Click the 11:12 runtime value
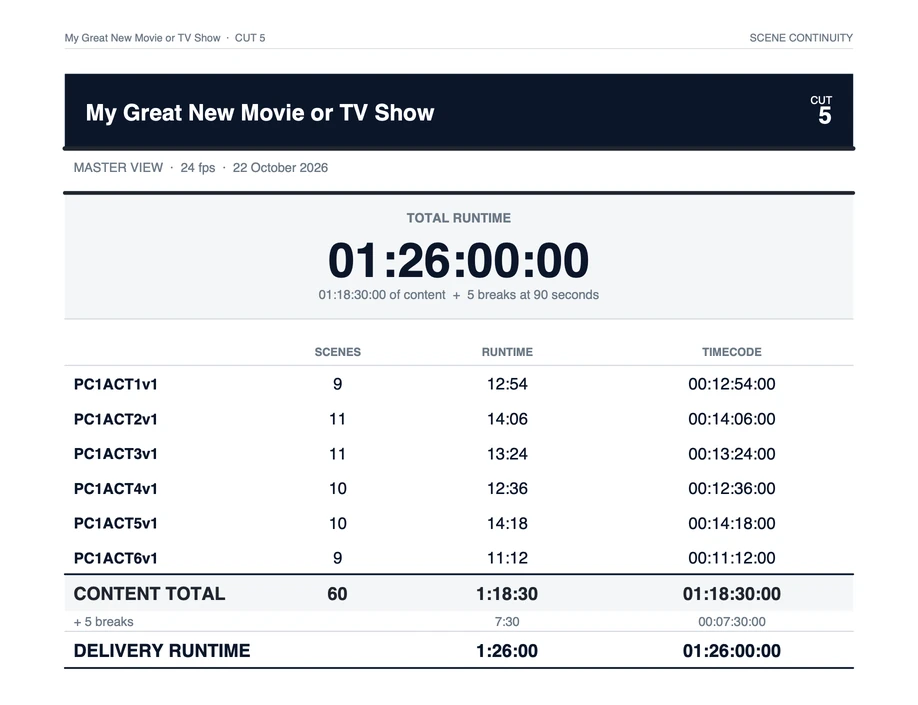This screenshot has width=918, height=705. 507,558
